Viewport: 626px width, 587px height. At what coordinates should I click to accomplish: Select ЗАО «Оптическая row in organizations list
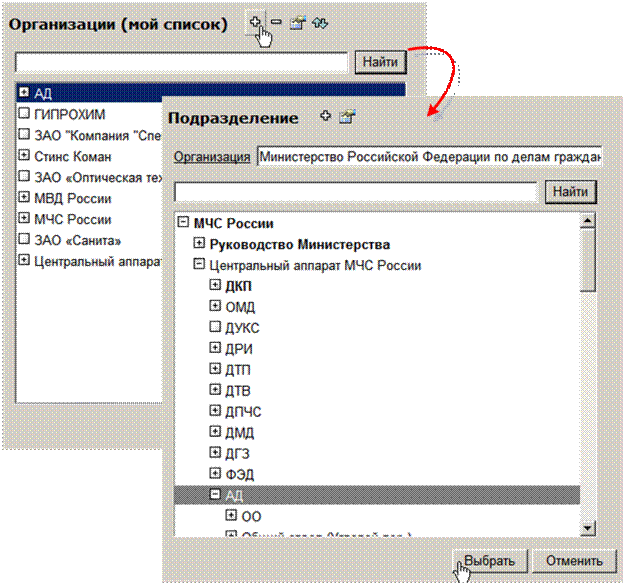(x=98, y=178)
